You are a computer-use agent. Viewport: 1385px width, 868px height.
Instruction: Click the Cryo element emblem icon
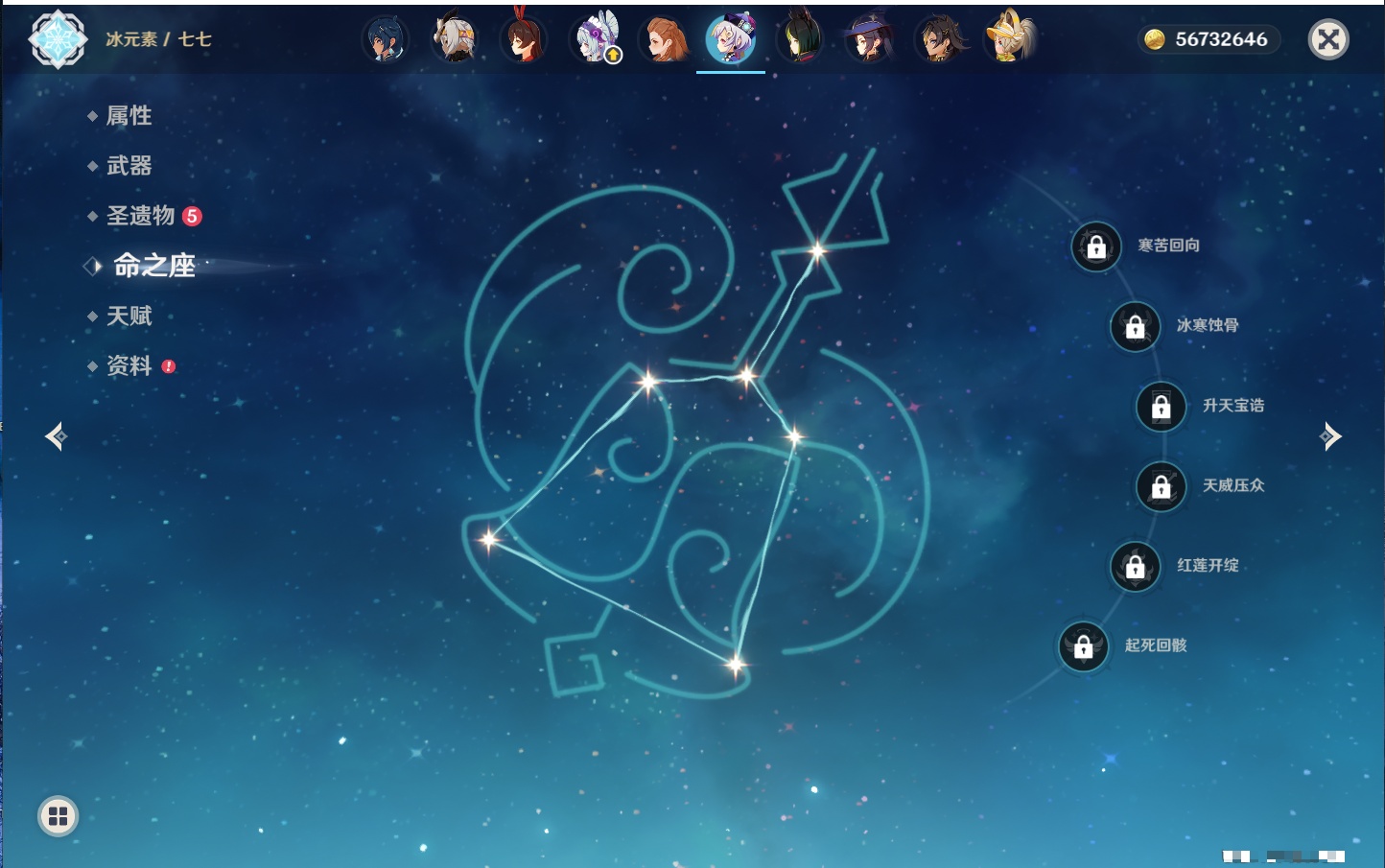58,39
